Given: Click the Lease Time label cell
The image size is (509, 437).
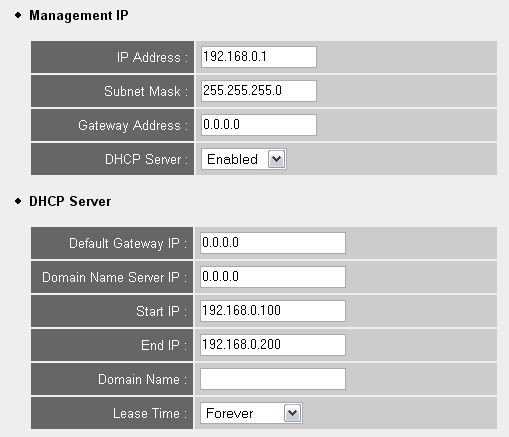Looking at the screenshot, I should tap(112, 413).
